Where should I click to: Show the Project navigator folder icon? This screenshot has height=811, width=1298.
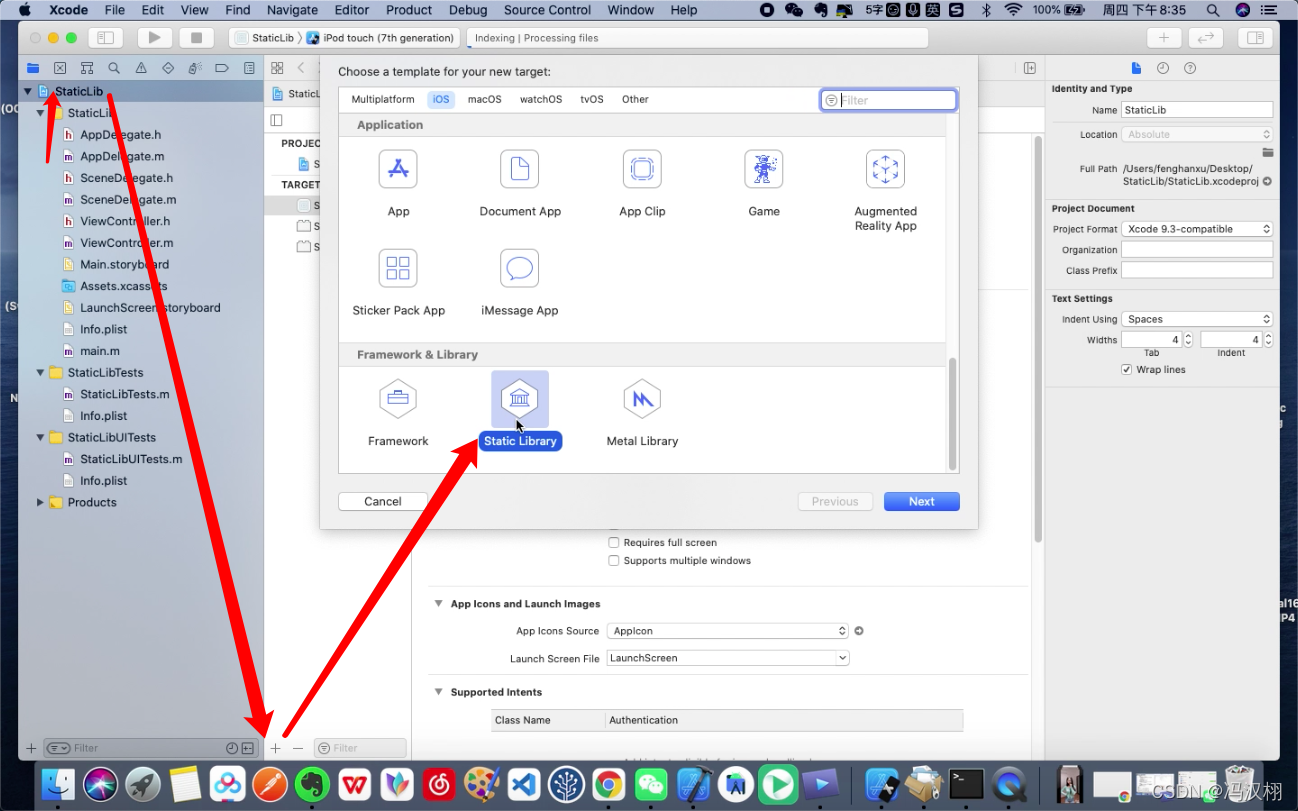click(33, 68)
